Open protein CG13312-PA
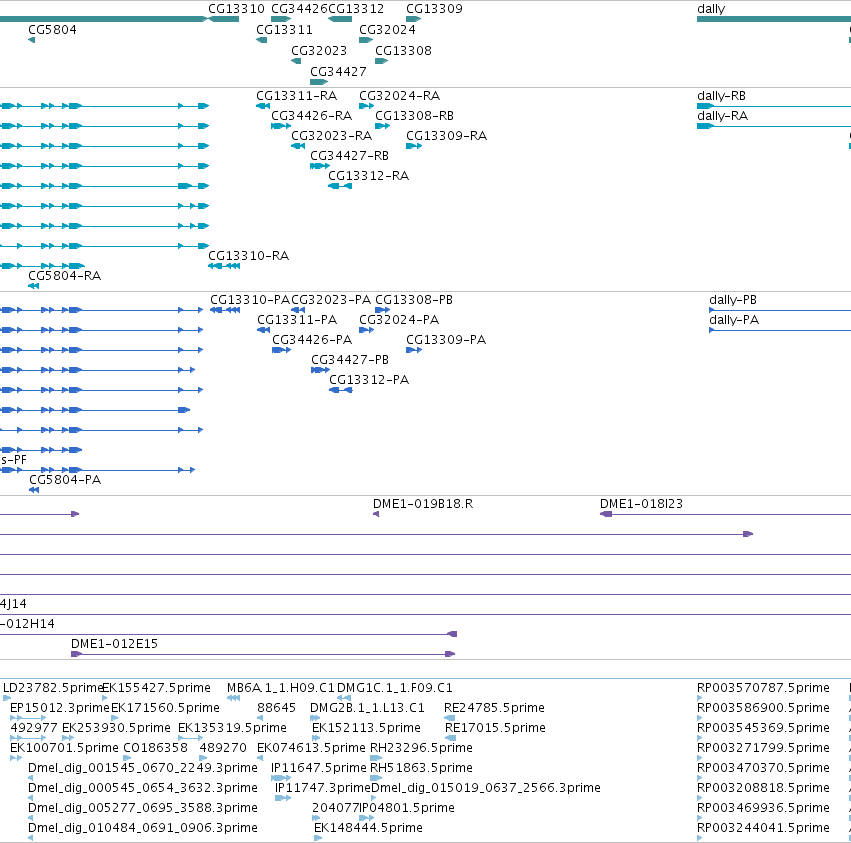Screen dimensions: 851x843 tap(369, 380)
